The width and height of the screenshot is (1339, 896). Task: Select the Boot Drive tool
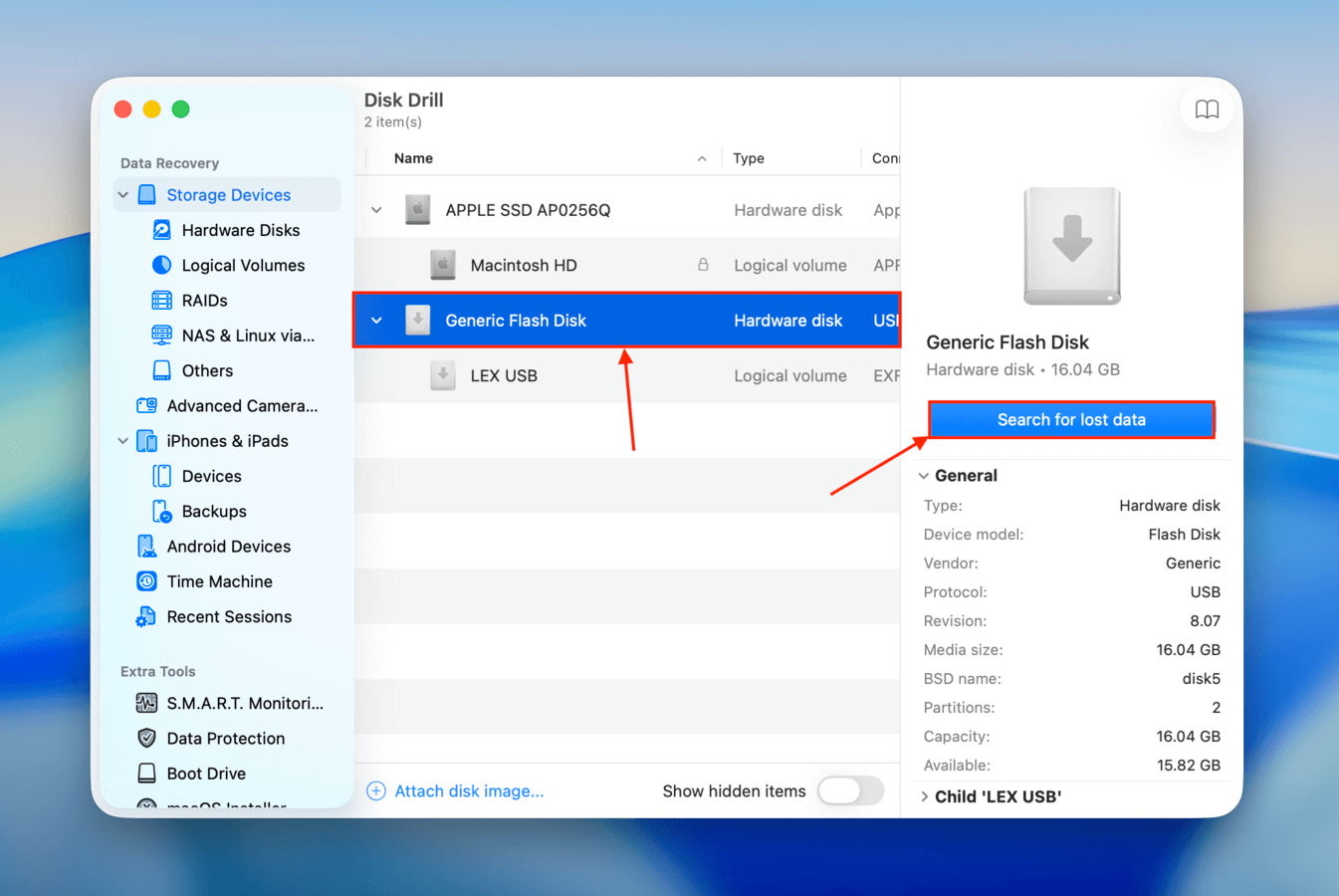tap(205, 773)
